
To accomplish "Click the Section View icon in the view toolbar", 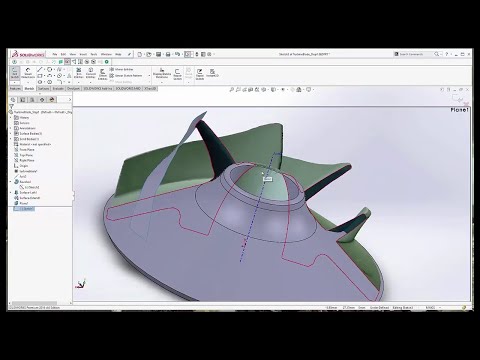I will 251,89.
